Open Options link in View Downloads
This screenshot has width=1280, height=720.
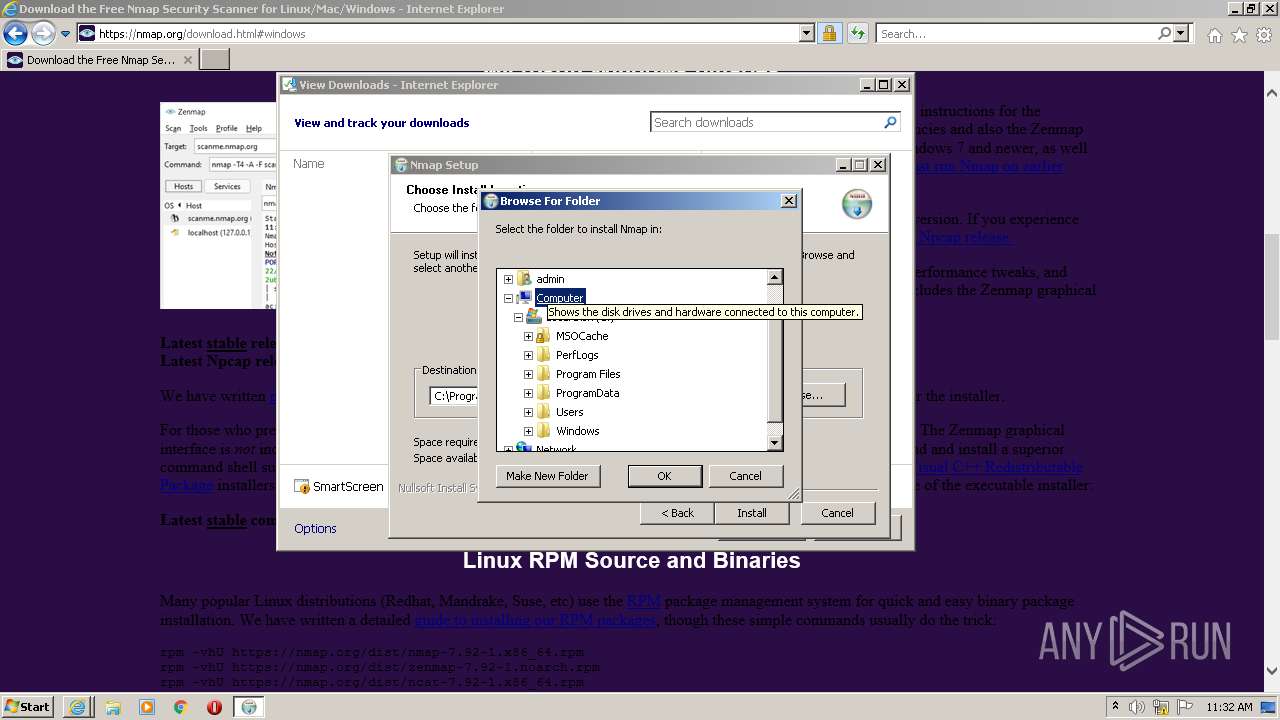pos(315,528)
